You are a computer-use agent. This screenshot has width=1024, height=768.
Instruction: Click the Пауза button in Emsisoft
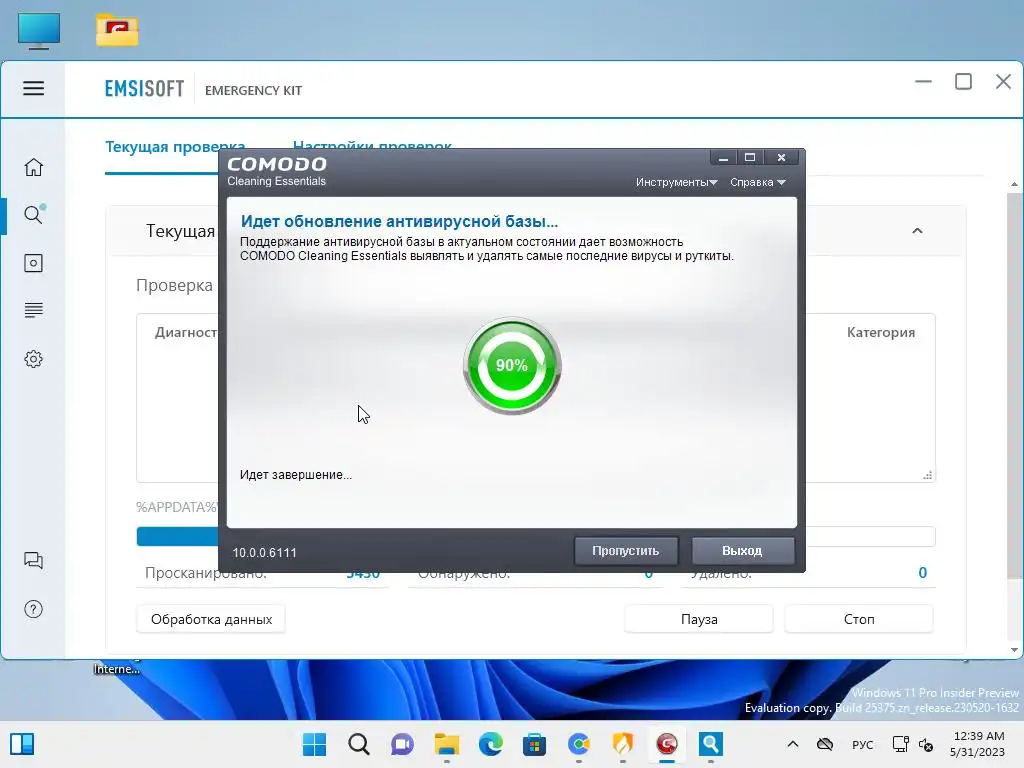pos(699,619)
